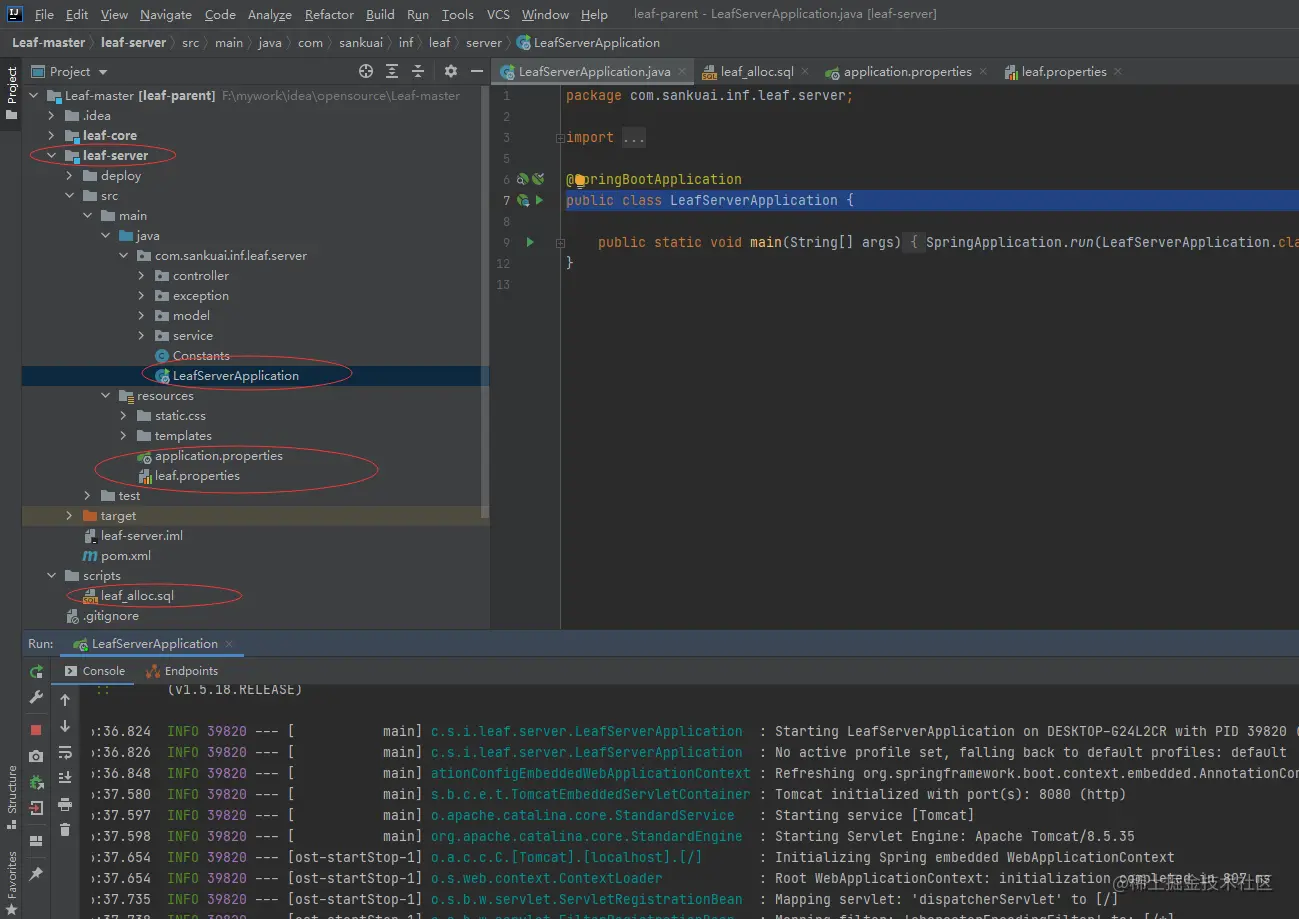Select leaf.properties in resources folder

tap(197, 476)
